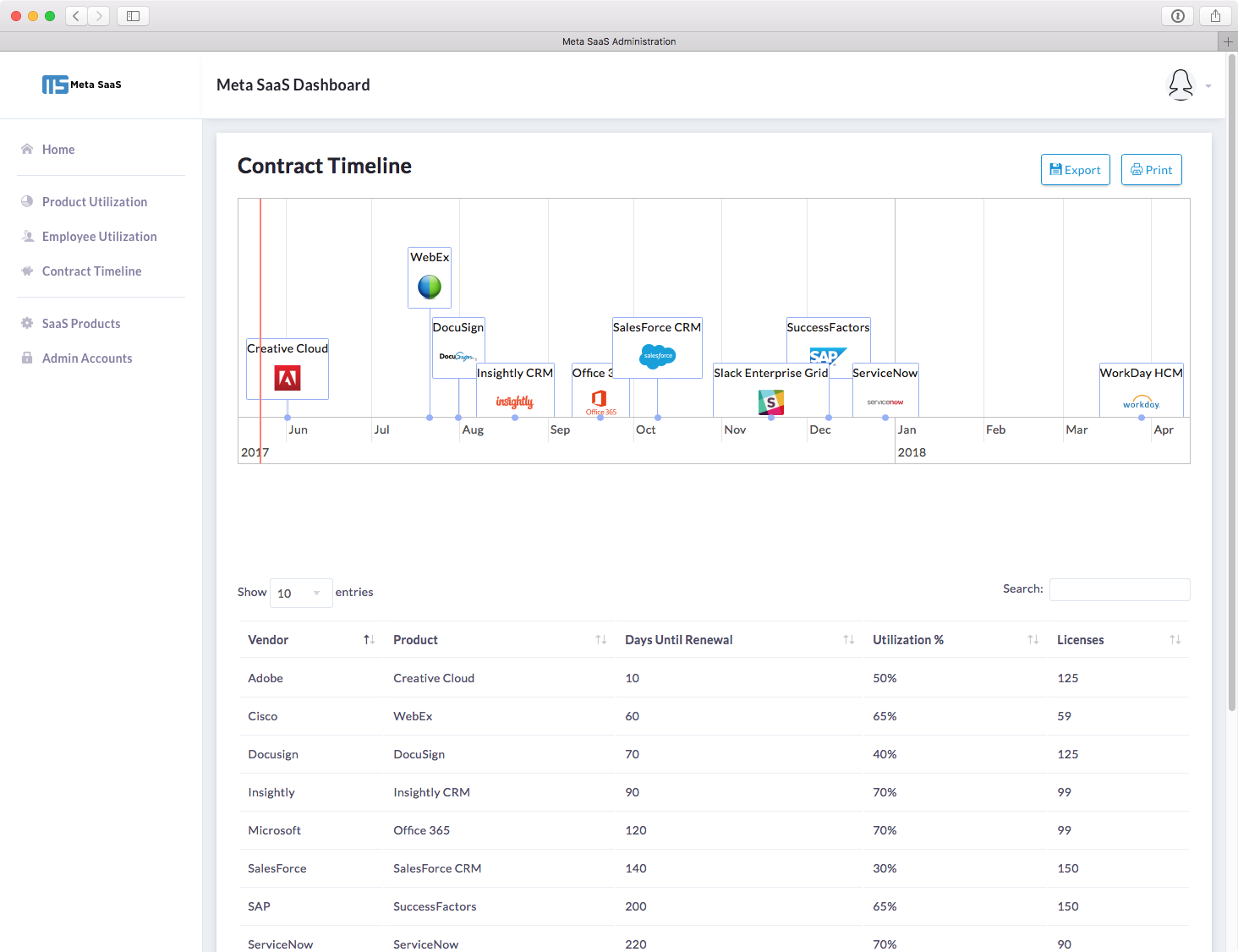Click the Meta SaaS logo
This screenshot has height=952, width=1238.
point(81,84)
